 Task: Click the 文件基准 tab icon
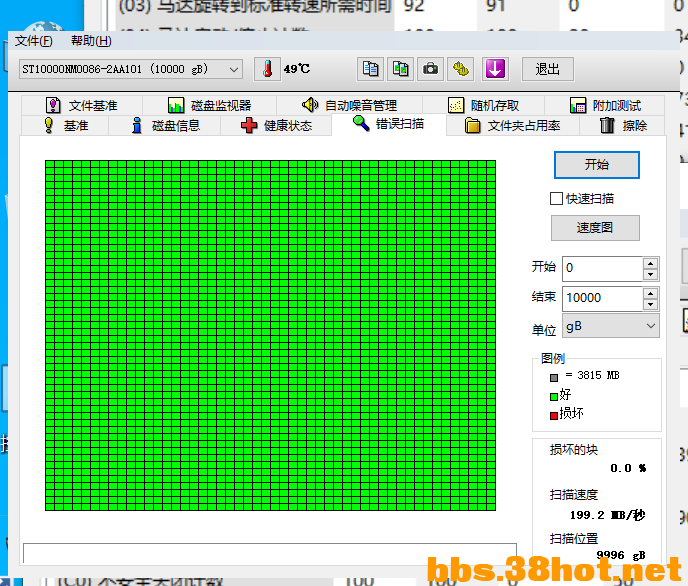pos(53,105)
